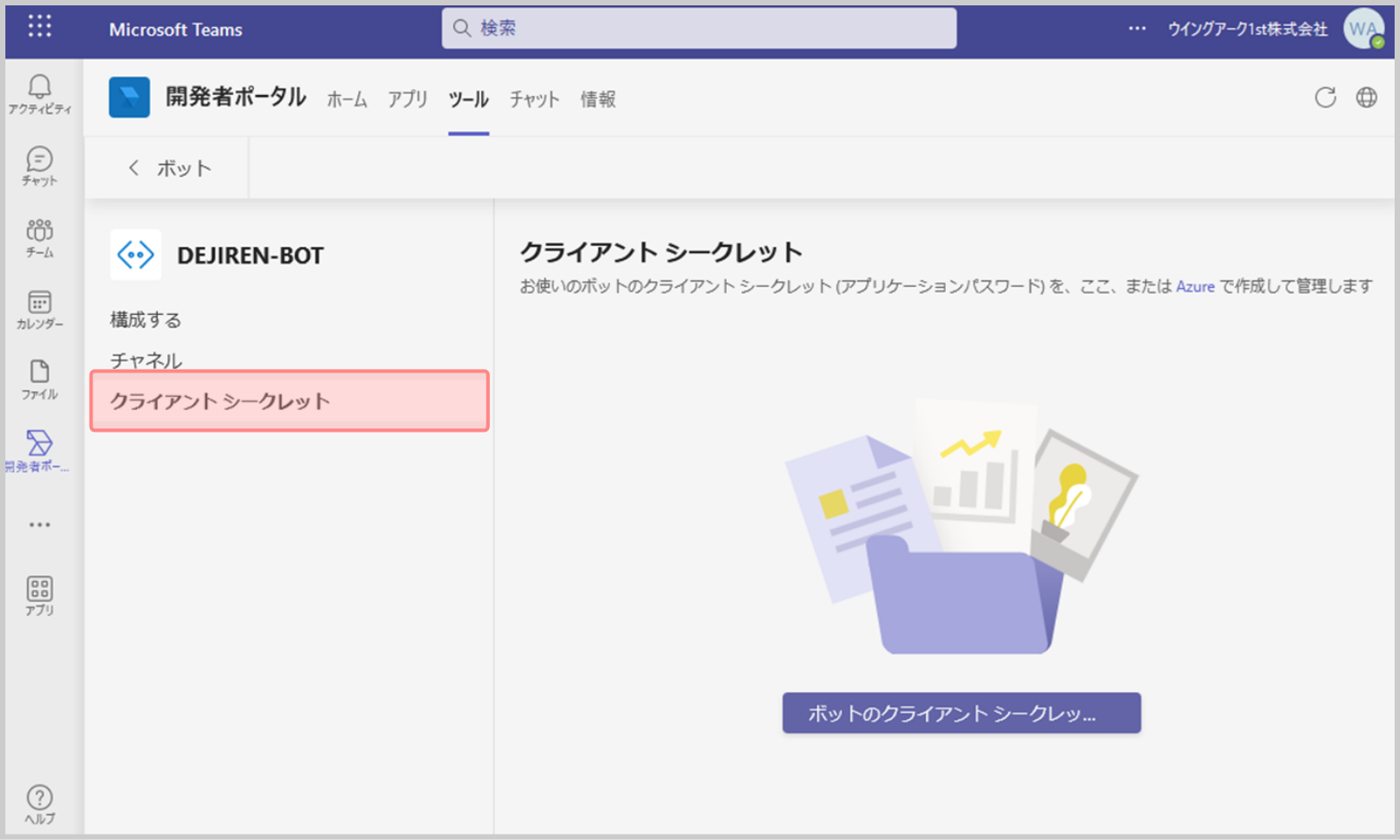
Task: Go back to the ボット list
Action: [x=170, y=168]
